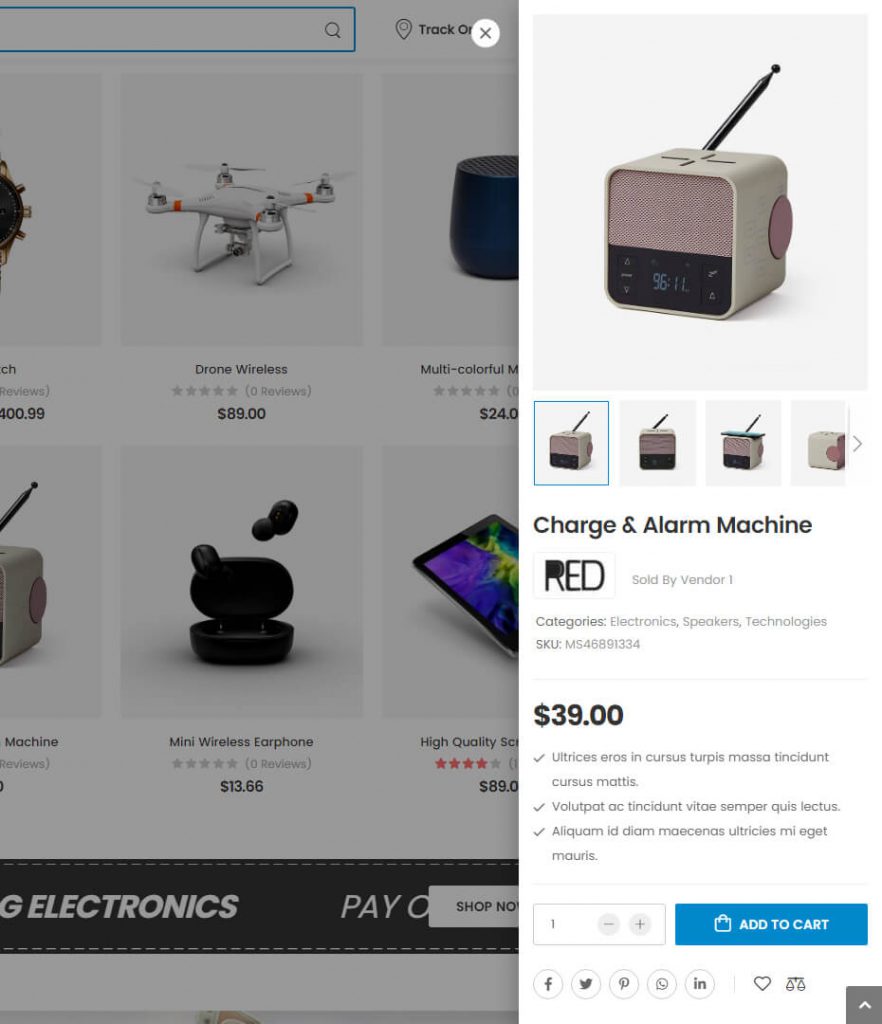The image size is (882, 1024).
Task: Share product on Facebook
Action: click(x=548, y=984)
